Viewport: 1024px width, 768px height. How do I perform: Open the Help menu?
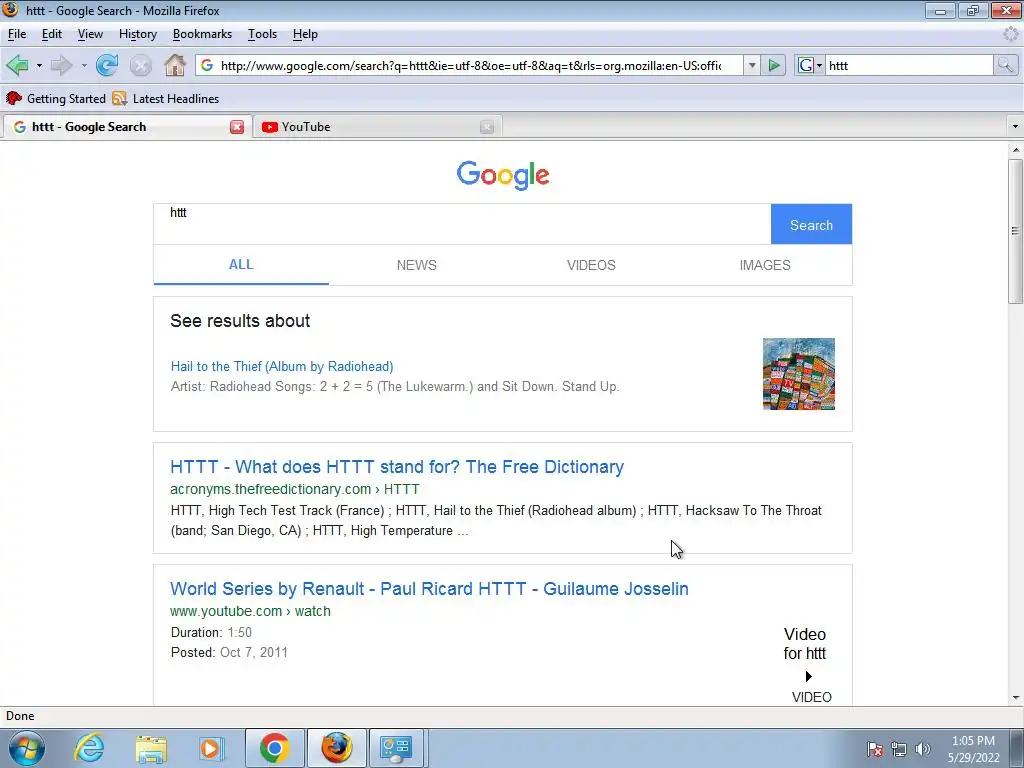(305, 34)
